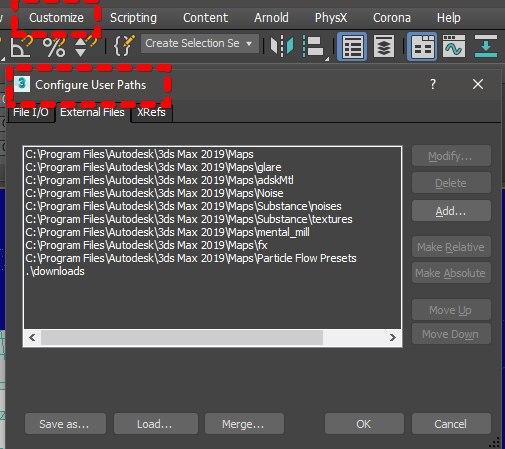This screenshot has height=449, width=505.
Task: Open the Arnold menu
Action: coord(271,18)
